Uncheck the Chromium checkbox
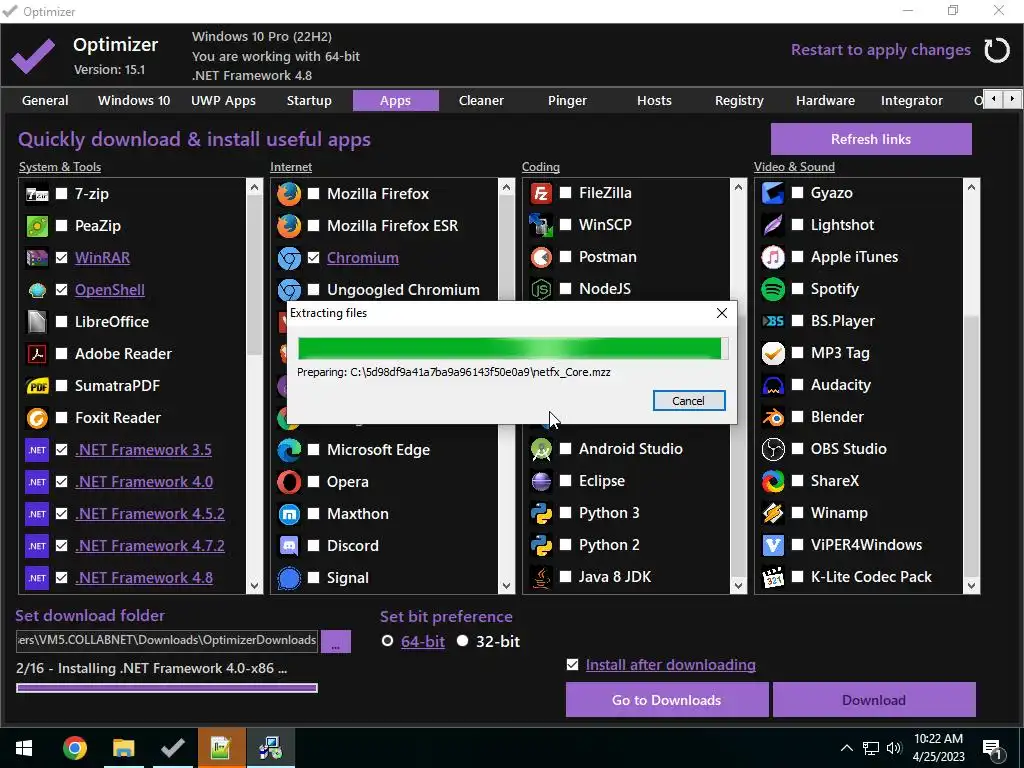1024x768 pixels. [313, 258]
